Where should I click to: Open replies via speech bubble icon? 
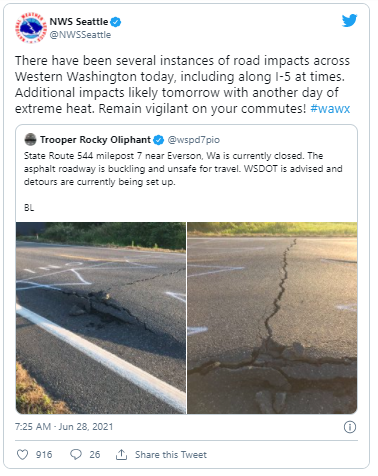pyautogui.click(x=76, y=455)
